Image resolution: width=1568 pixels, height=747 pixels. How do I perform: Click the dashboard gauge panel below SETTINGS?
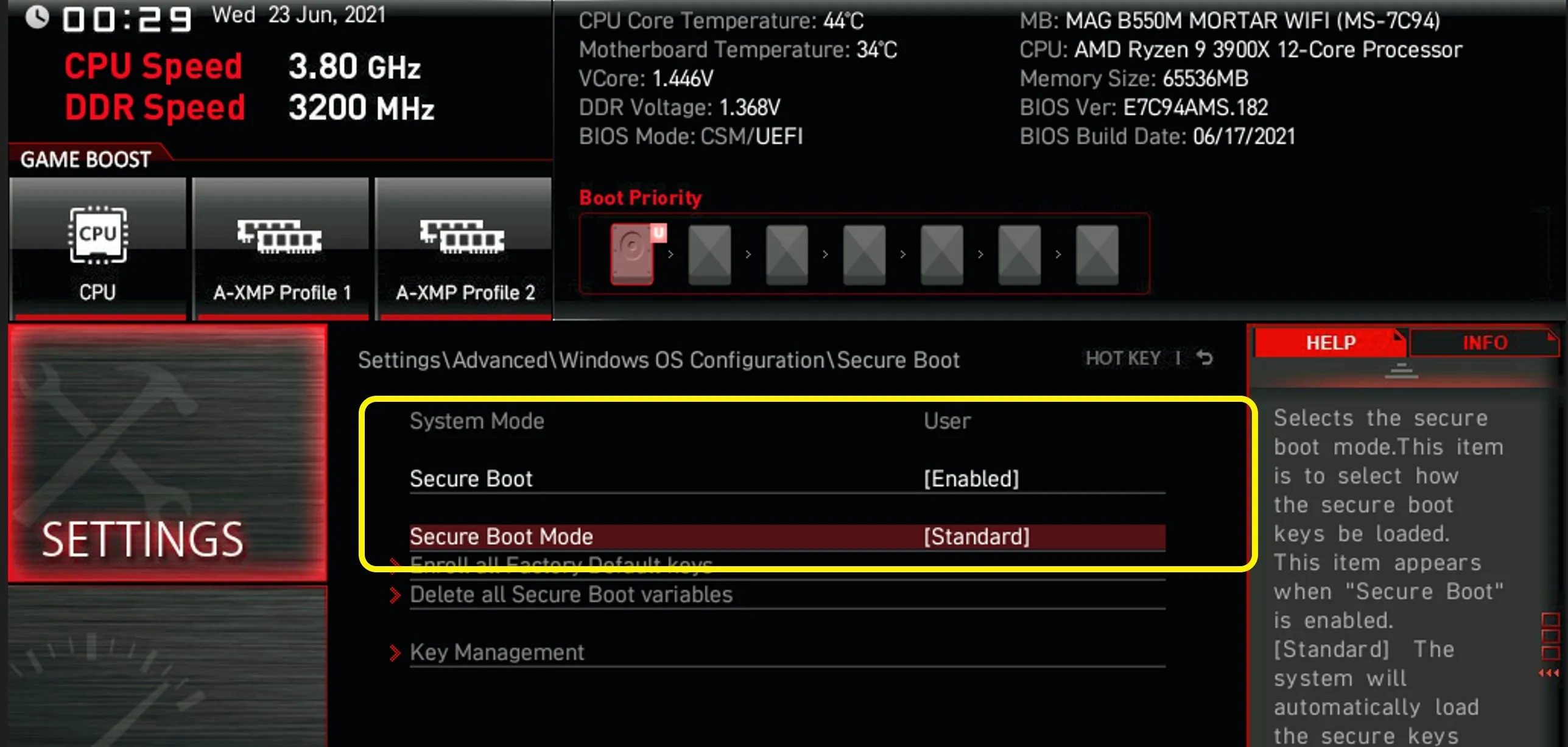(167, 667)
